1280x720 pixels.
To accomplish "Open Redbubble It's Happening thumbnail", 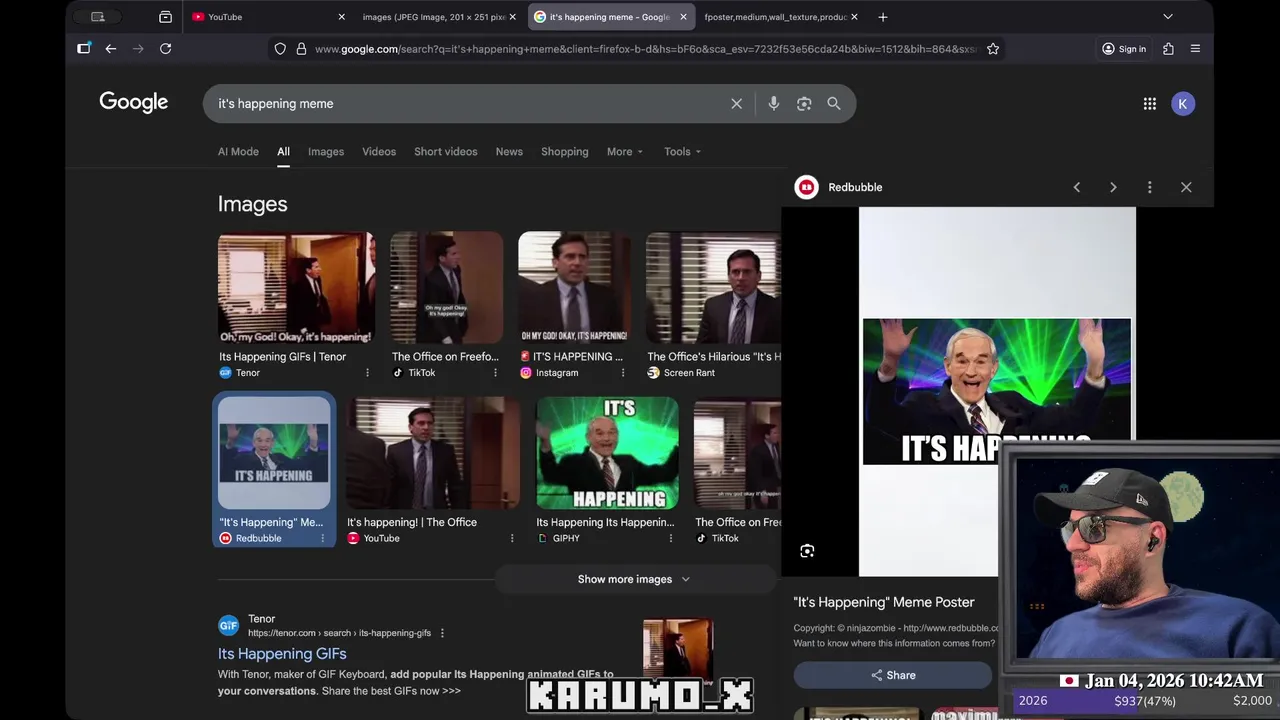I will [274, 453].
